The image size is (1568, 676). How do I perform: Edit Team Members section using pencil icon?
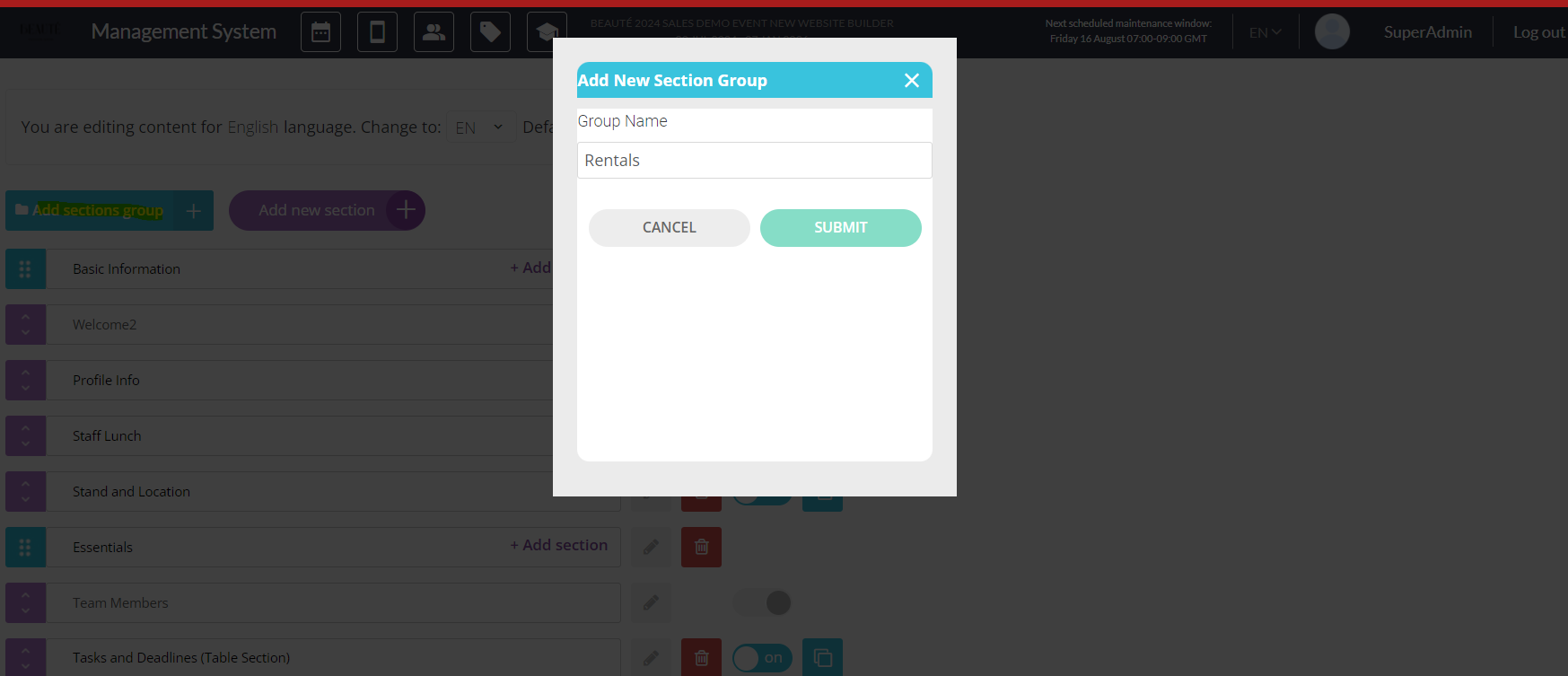click(x=651, y=602)
